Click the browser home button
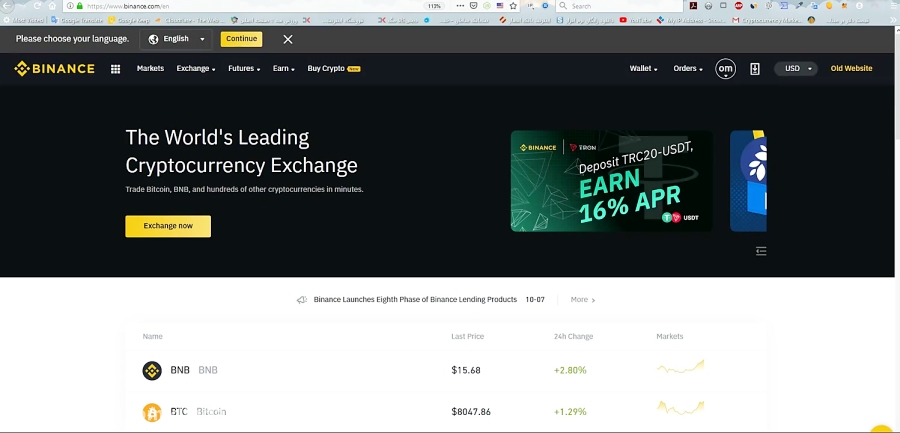 point(52,6)
